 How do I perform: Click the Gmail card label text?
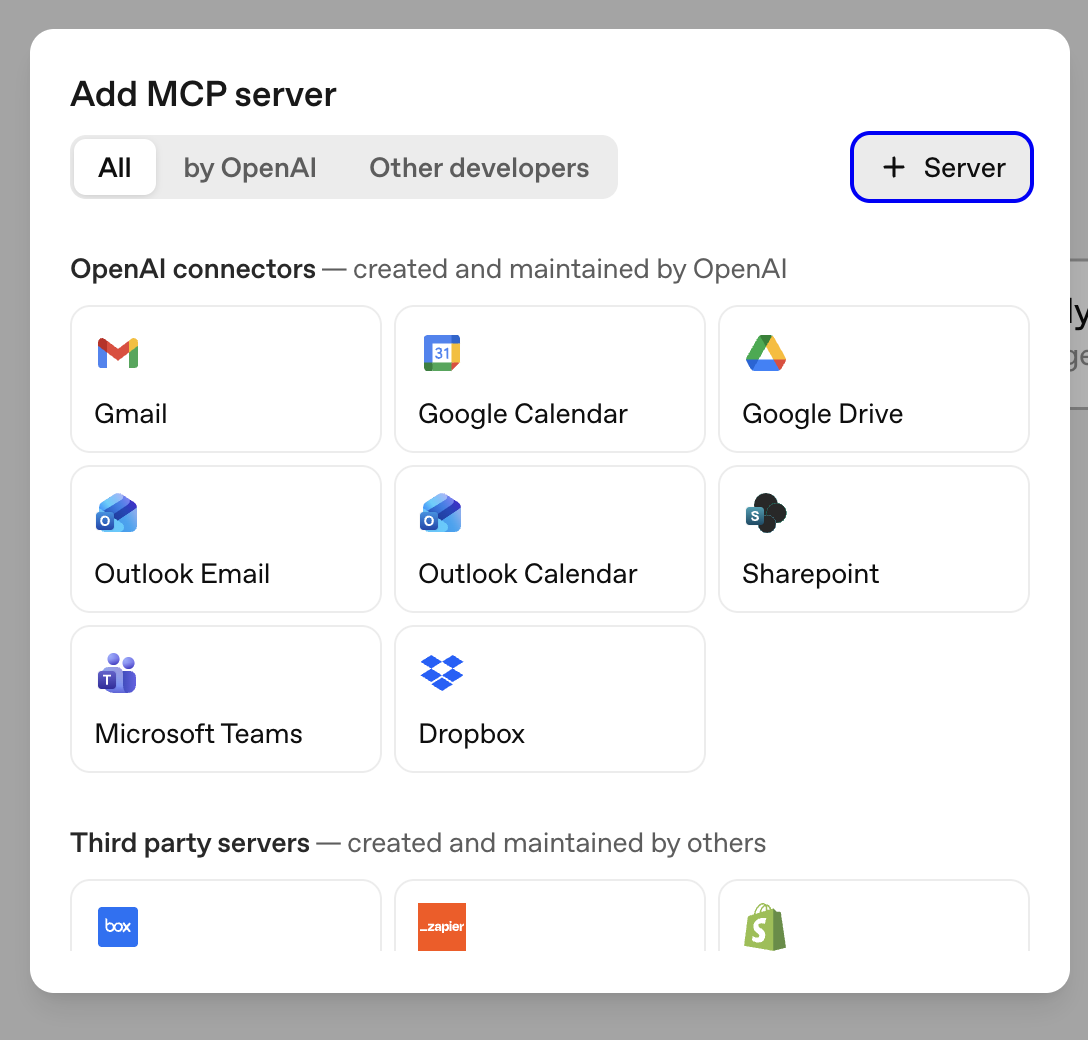(131, 413)
